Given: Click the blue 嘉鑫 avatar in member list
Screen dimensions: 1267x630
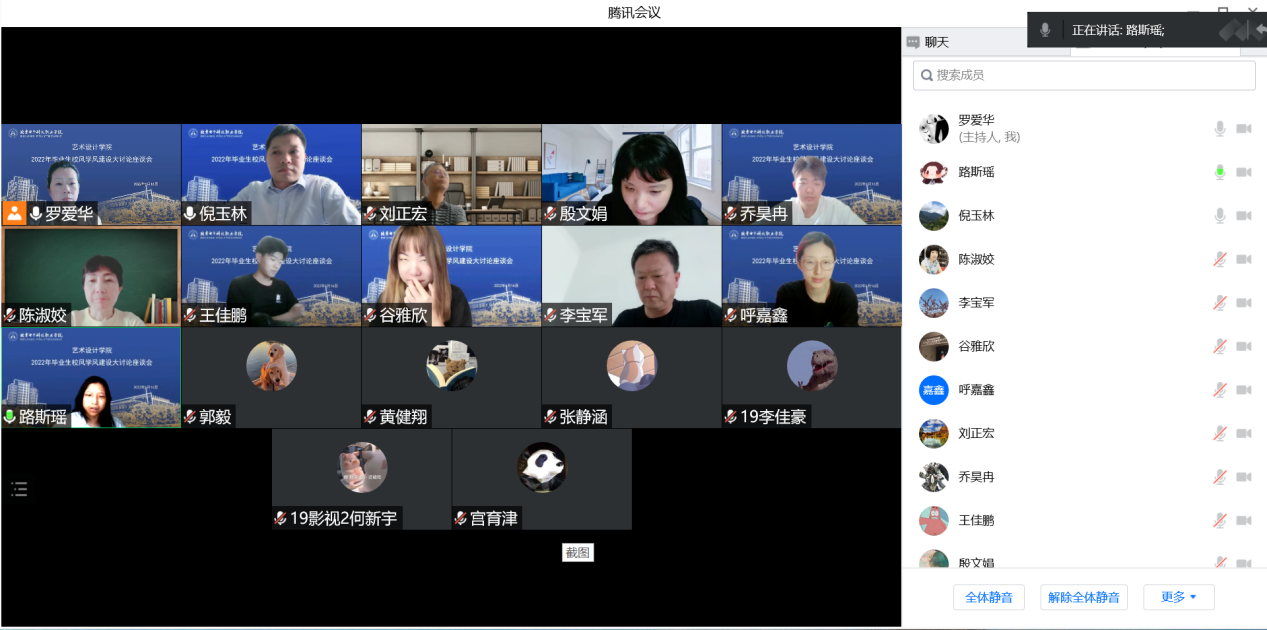Looking at the screenshot, I should pyautogui.click(x=933, y=389).
